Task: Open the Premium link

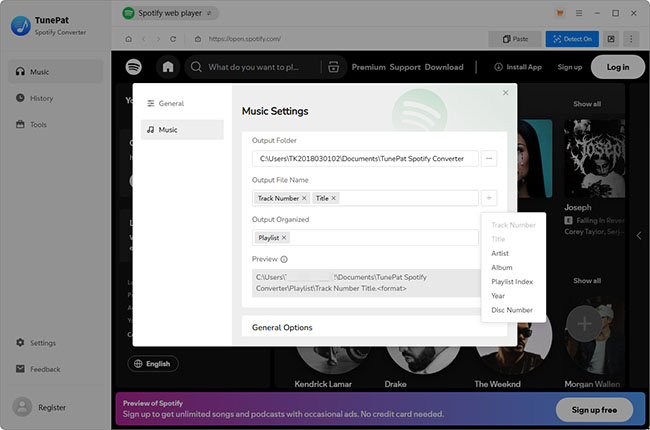Action: pos(369,67)
